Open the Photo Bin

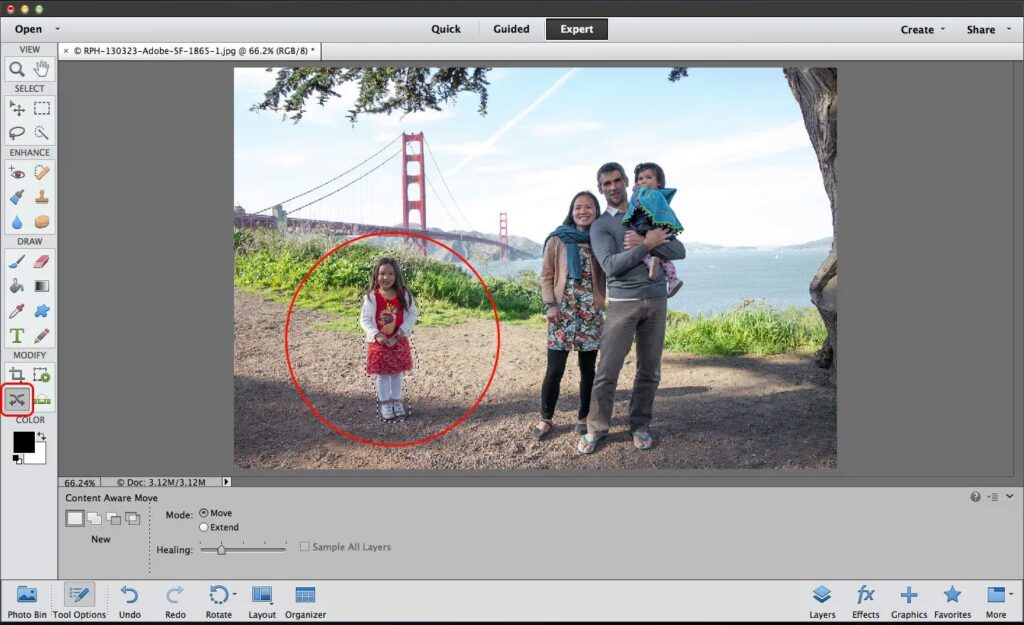point(27,600)
